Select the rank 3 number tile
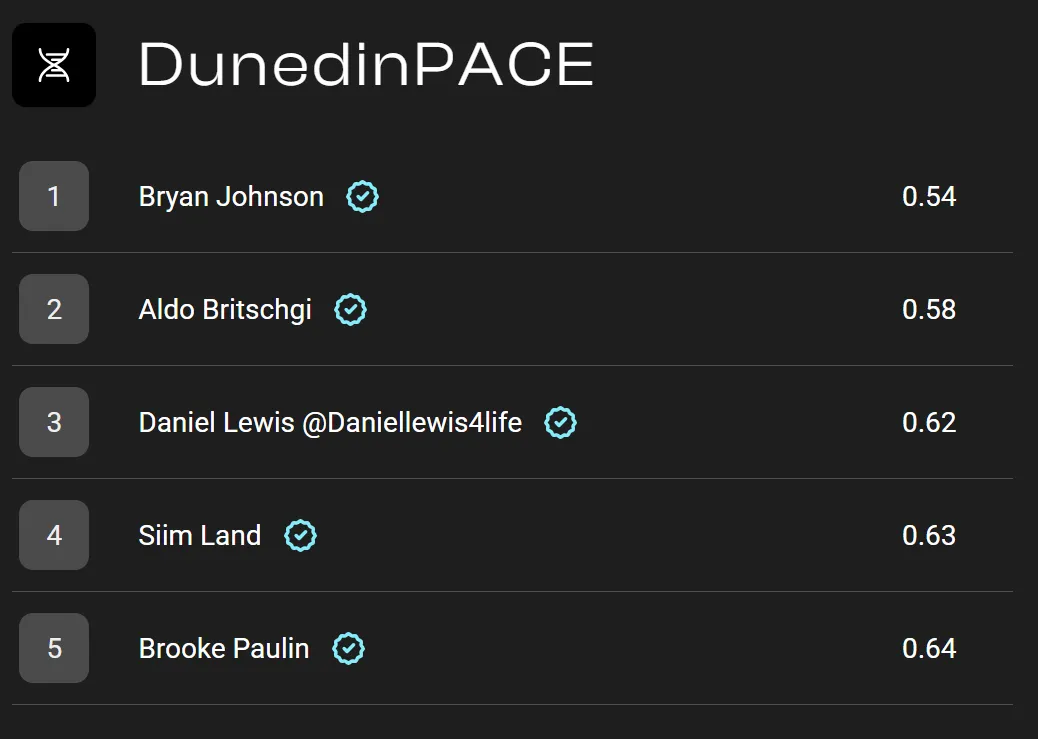This screenshot has width=1038, height=739. [x=54, y=422]
